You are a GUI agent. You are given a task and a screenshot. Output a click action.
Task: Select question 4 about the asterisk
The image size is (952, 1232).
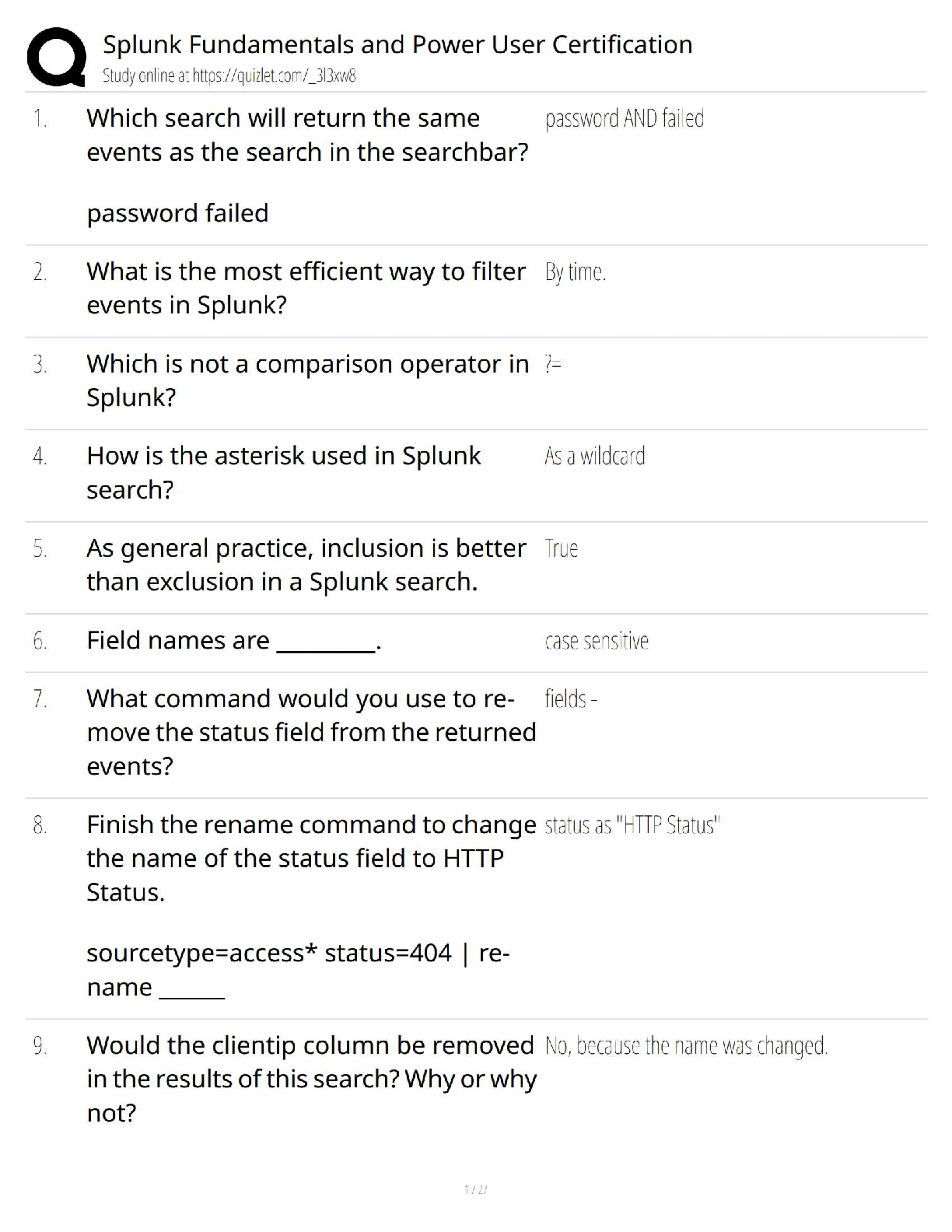(x=283, y=472)
